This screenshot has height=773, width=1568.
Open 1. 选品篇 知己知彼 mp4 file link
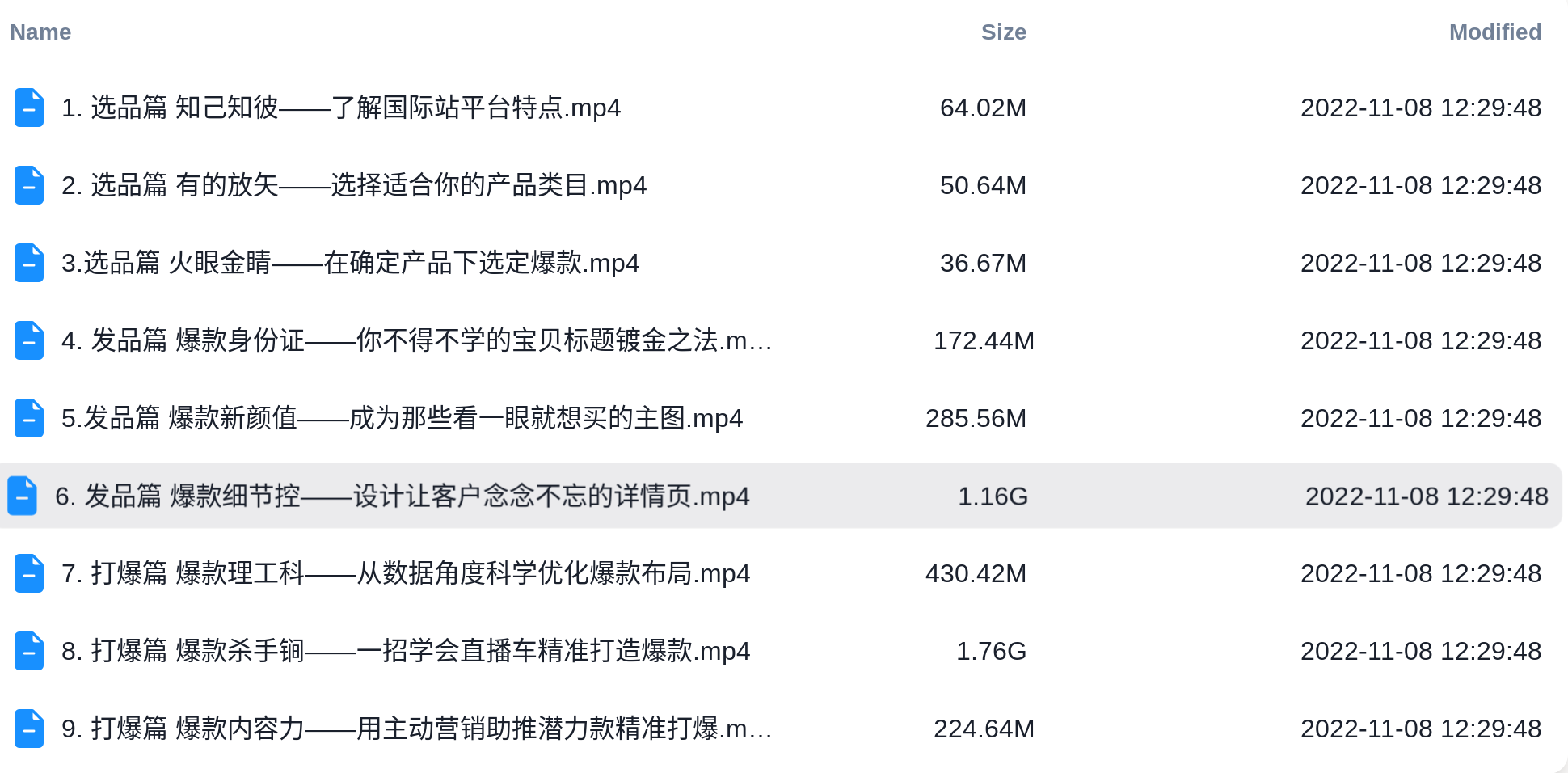[x=341, y=108]
